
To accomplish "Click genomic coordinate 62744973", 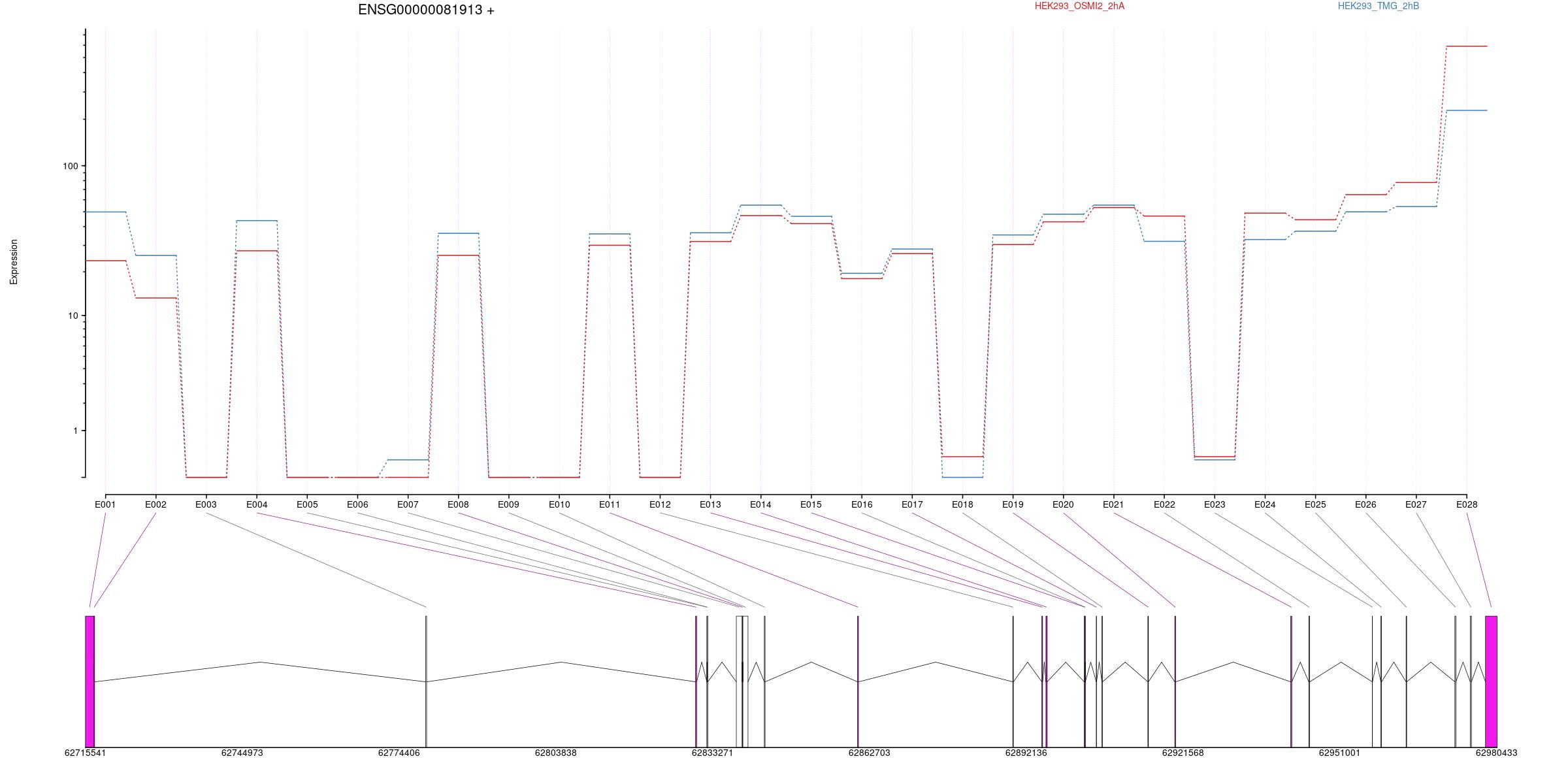I will 242,753.
